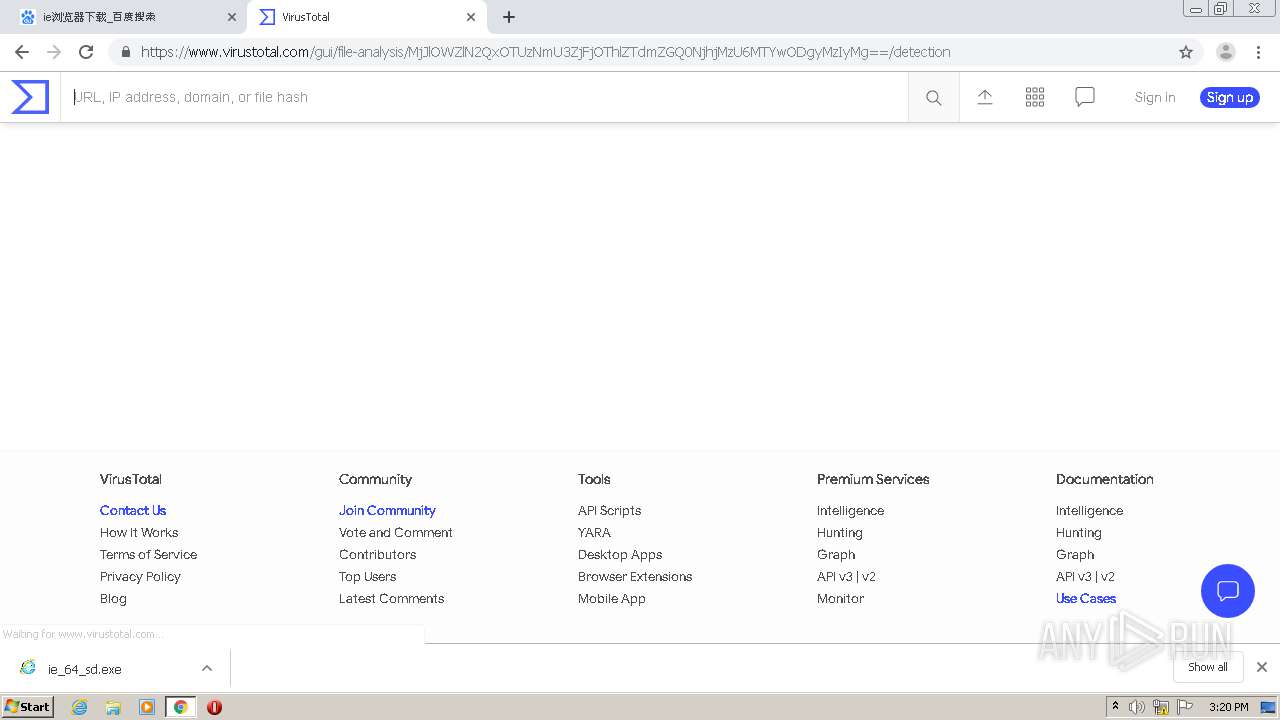Expand ie_64_sd.exe download options chevron
This screenshot has height=720, width=1280.
pos(207,668)
